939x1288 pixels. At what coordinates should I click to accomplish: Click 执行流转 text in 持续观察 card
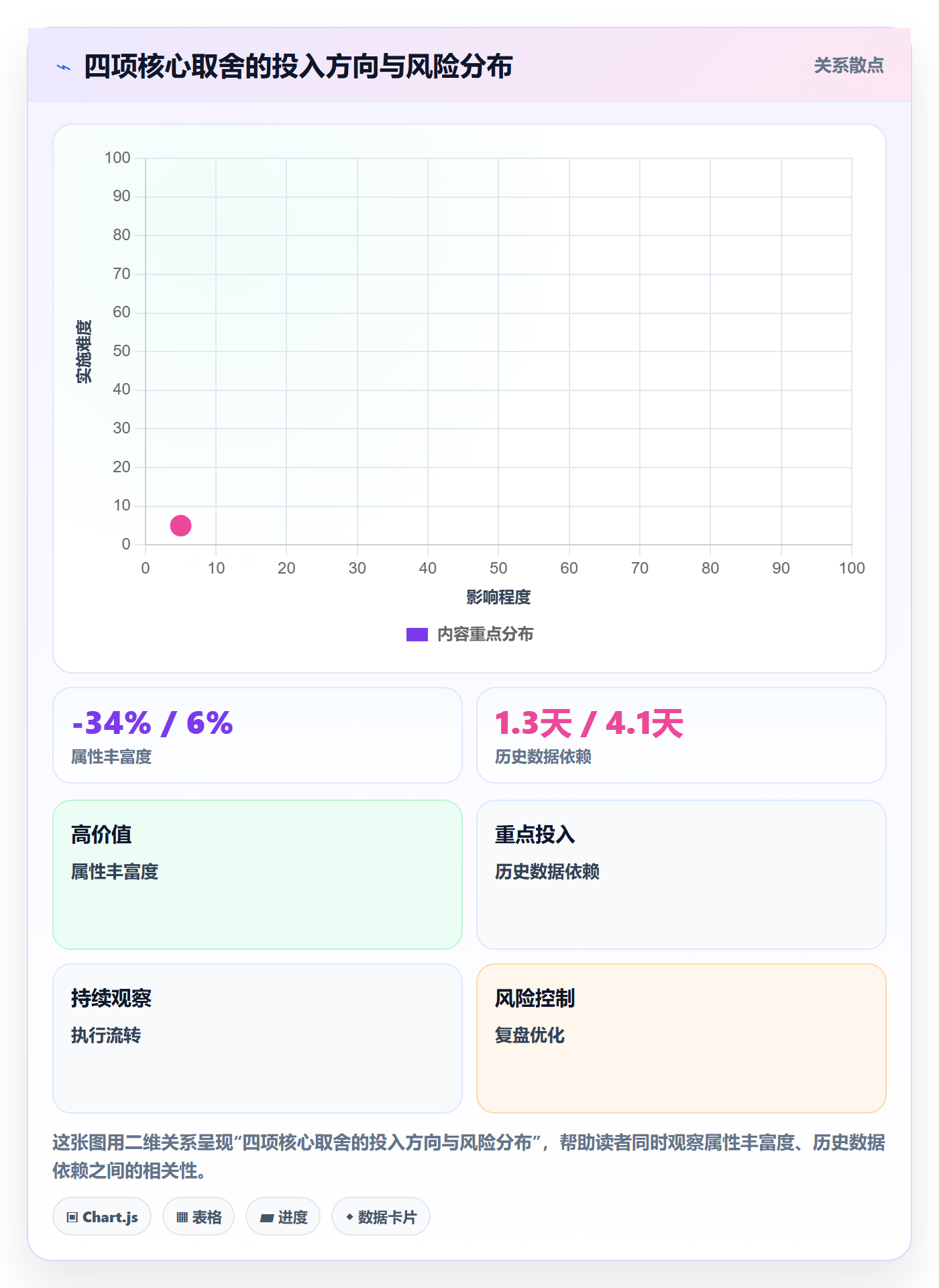pos(106,1035)
